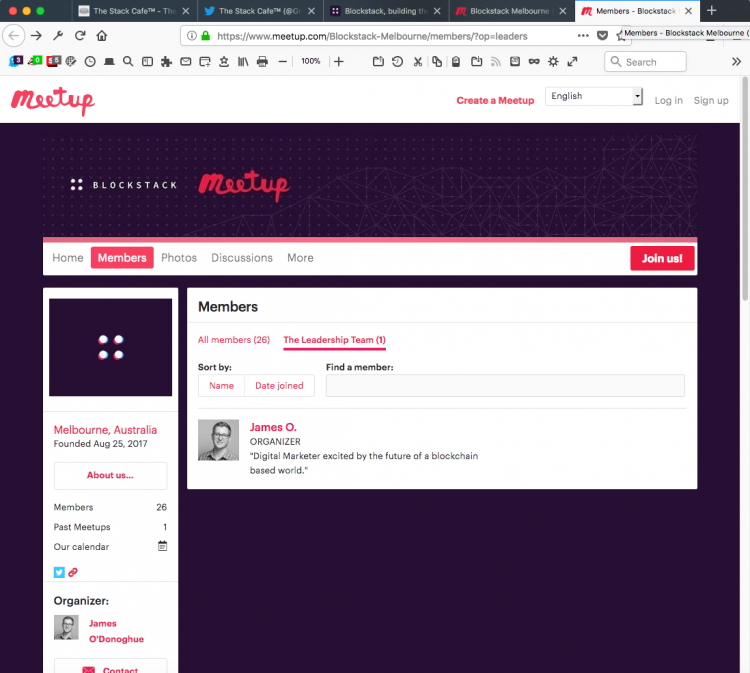This screenshot has height=673, width=750.
Task: Open page actions three-dots menu
Action: [583, 35]
